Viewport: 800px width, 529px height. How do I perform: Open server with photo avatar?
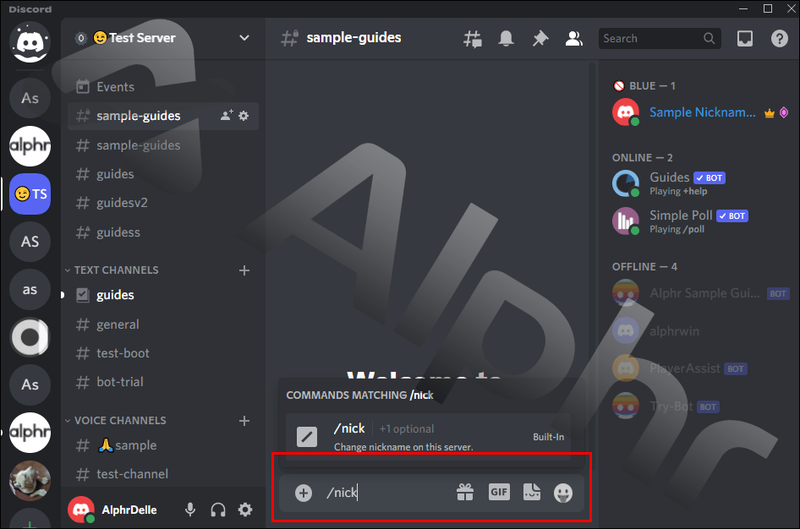pyautogui.click(x=30, y=481)
